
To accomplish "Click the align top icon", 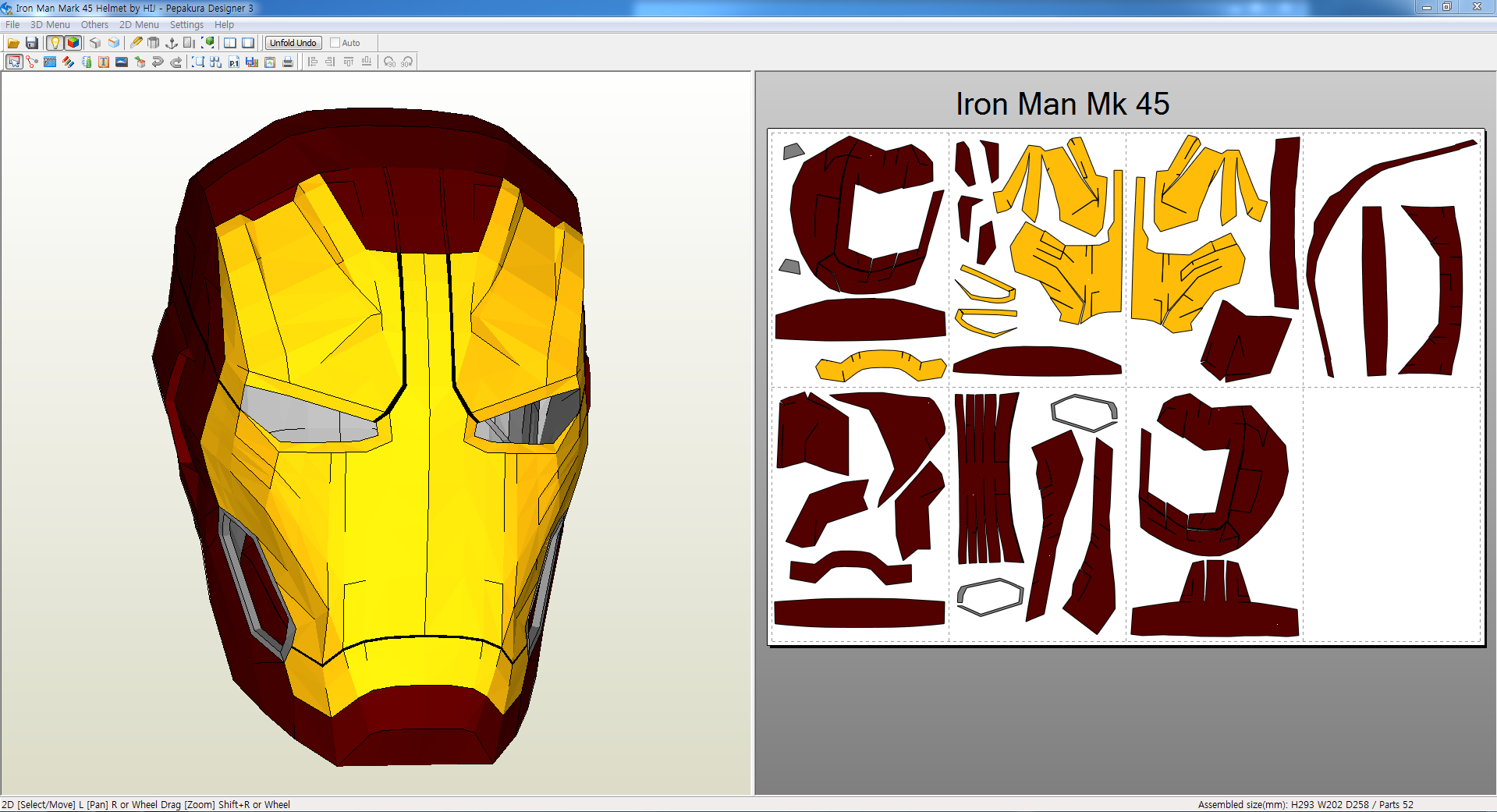I will tap(348, 62).
